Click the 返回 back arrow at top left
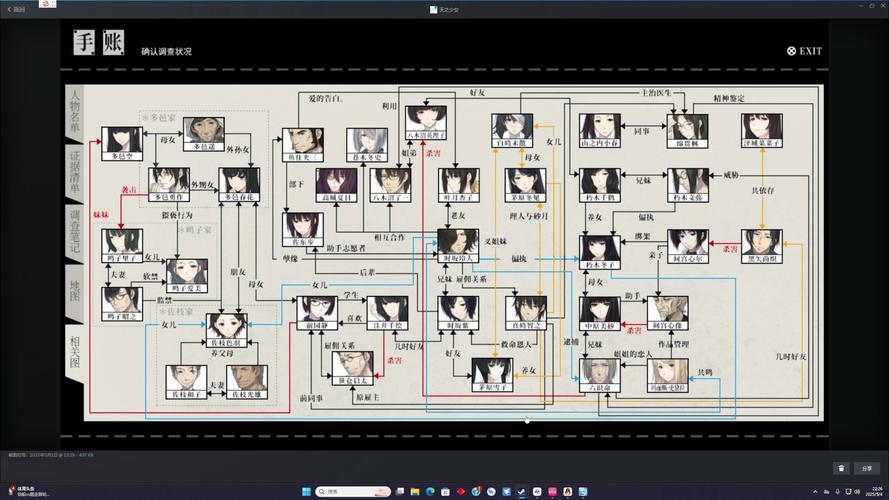The image size is (889, 500). click(x=16, y=9)
